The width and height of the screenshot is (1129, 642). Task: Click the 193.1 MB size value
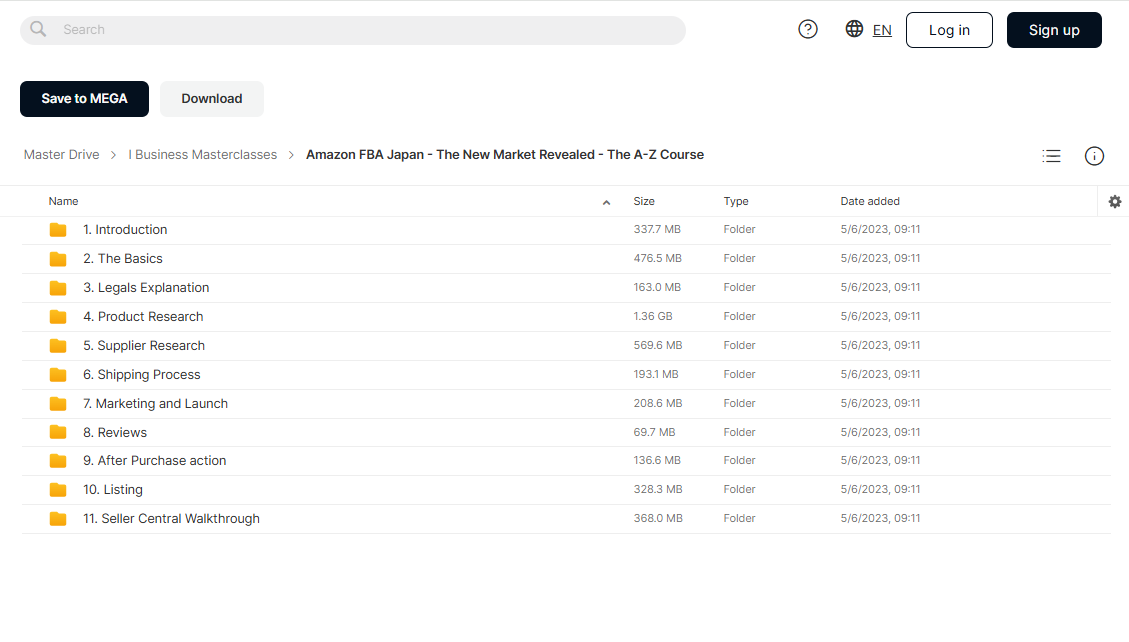click(656, 374)
